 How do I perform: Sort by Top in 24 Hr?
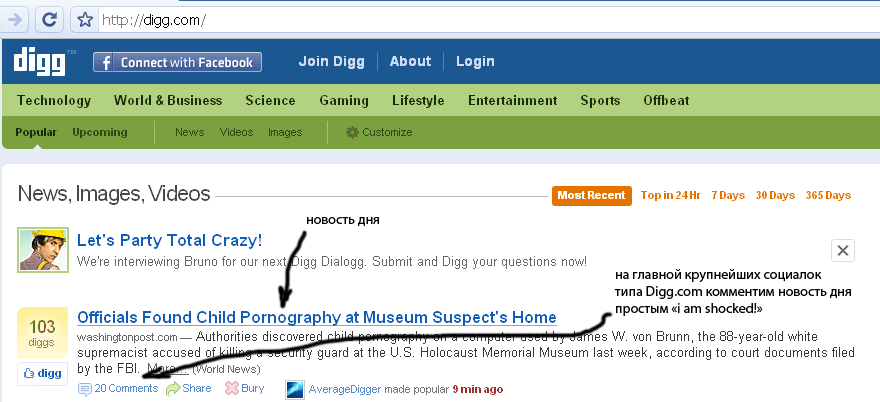pyautogui.click(x=670, y=195)
